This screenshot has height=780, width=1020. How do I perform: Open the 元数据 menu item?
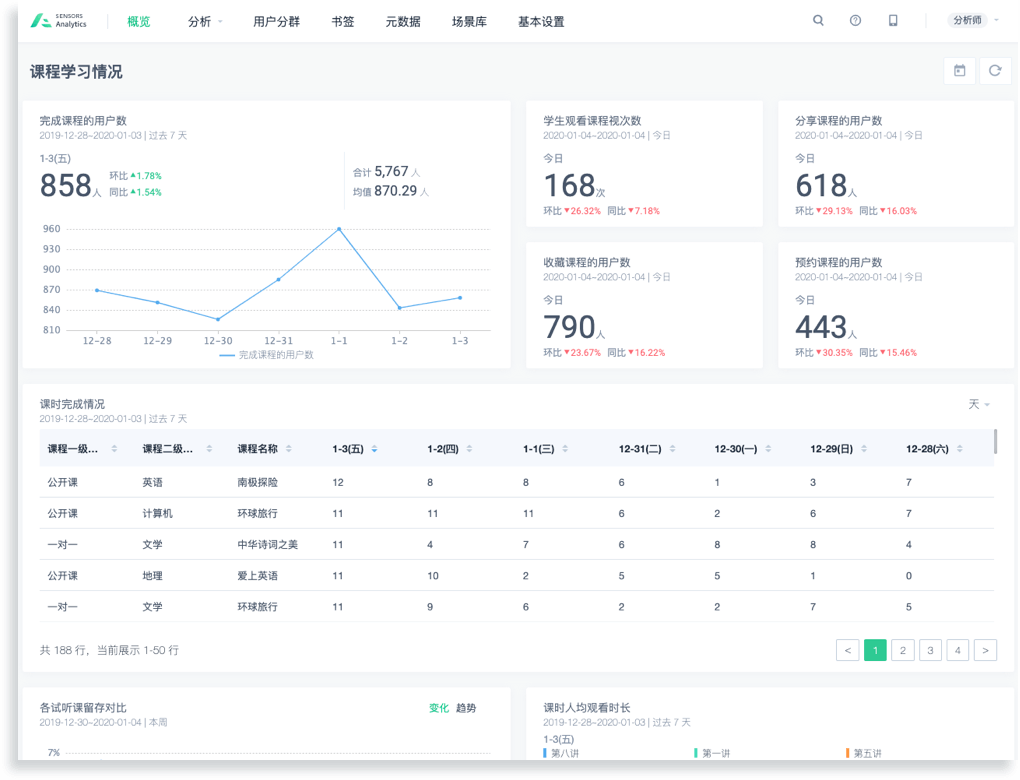pyautogui.click(x=402, y=21)
